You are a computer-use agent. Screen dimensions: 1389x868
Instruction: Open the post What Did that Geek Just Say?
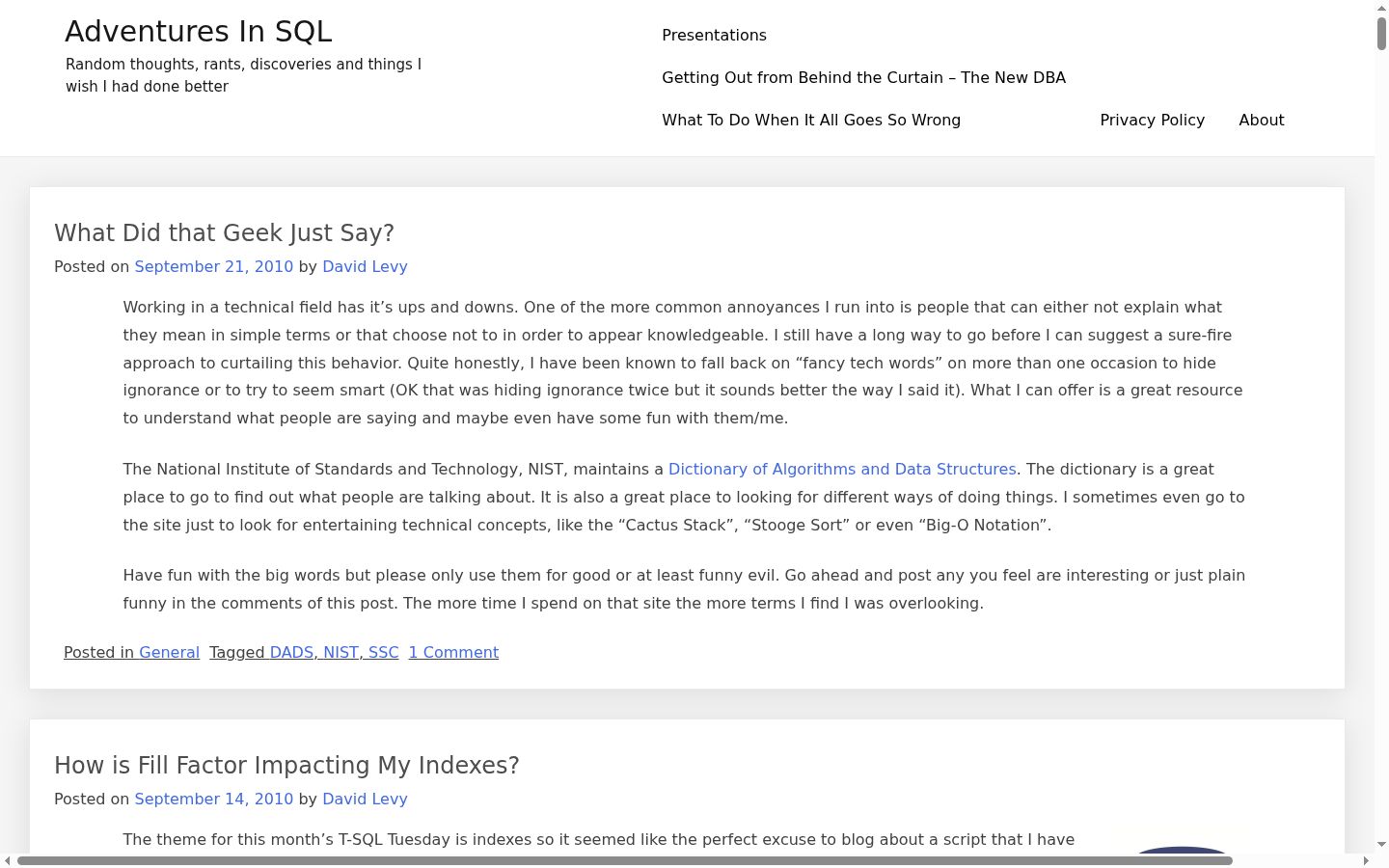[224, 233]
